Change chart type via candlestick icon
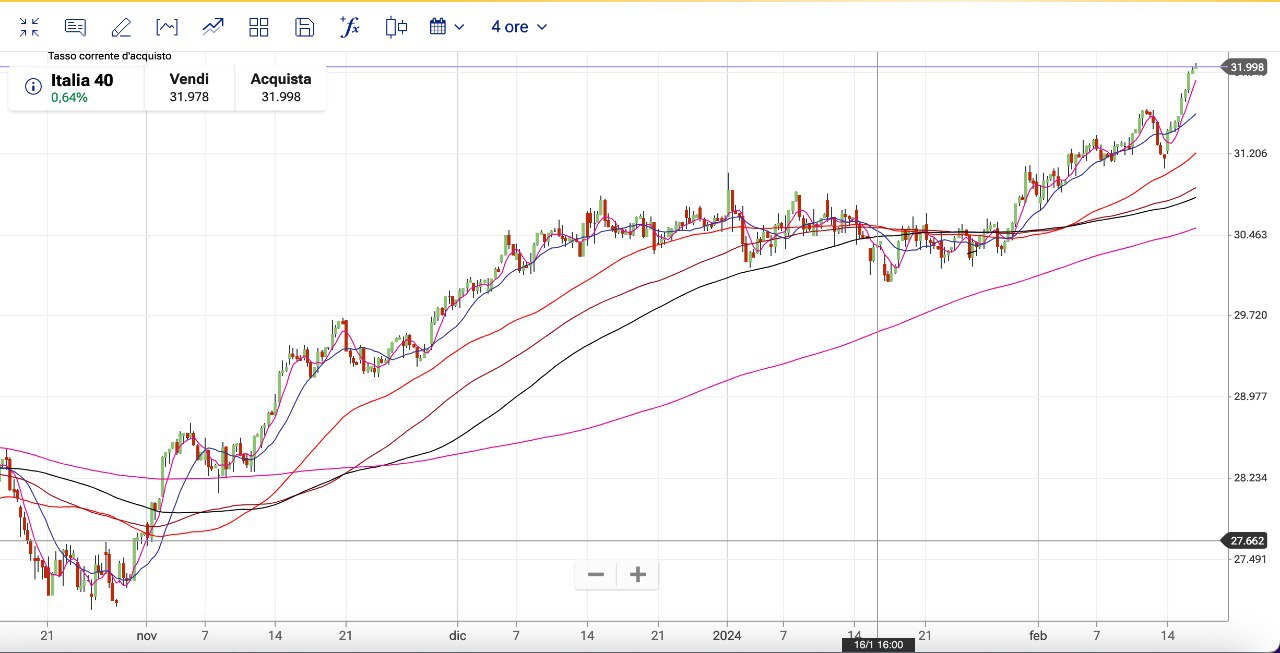The image size is (1280, 653). coord(396,27)
